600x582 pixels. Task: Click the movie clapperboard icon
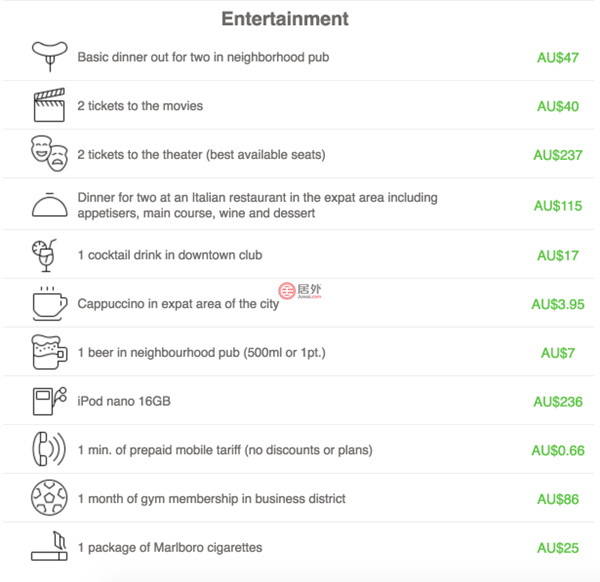(48, 105)
